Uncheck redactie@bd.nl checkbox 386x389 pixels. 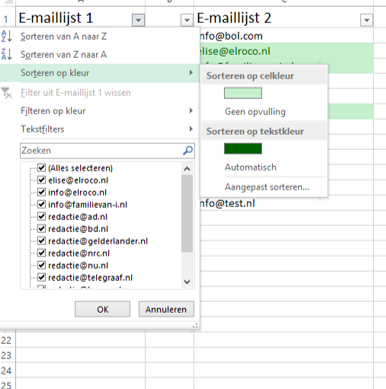[x=41, y=228]
